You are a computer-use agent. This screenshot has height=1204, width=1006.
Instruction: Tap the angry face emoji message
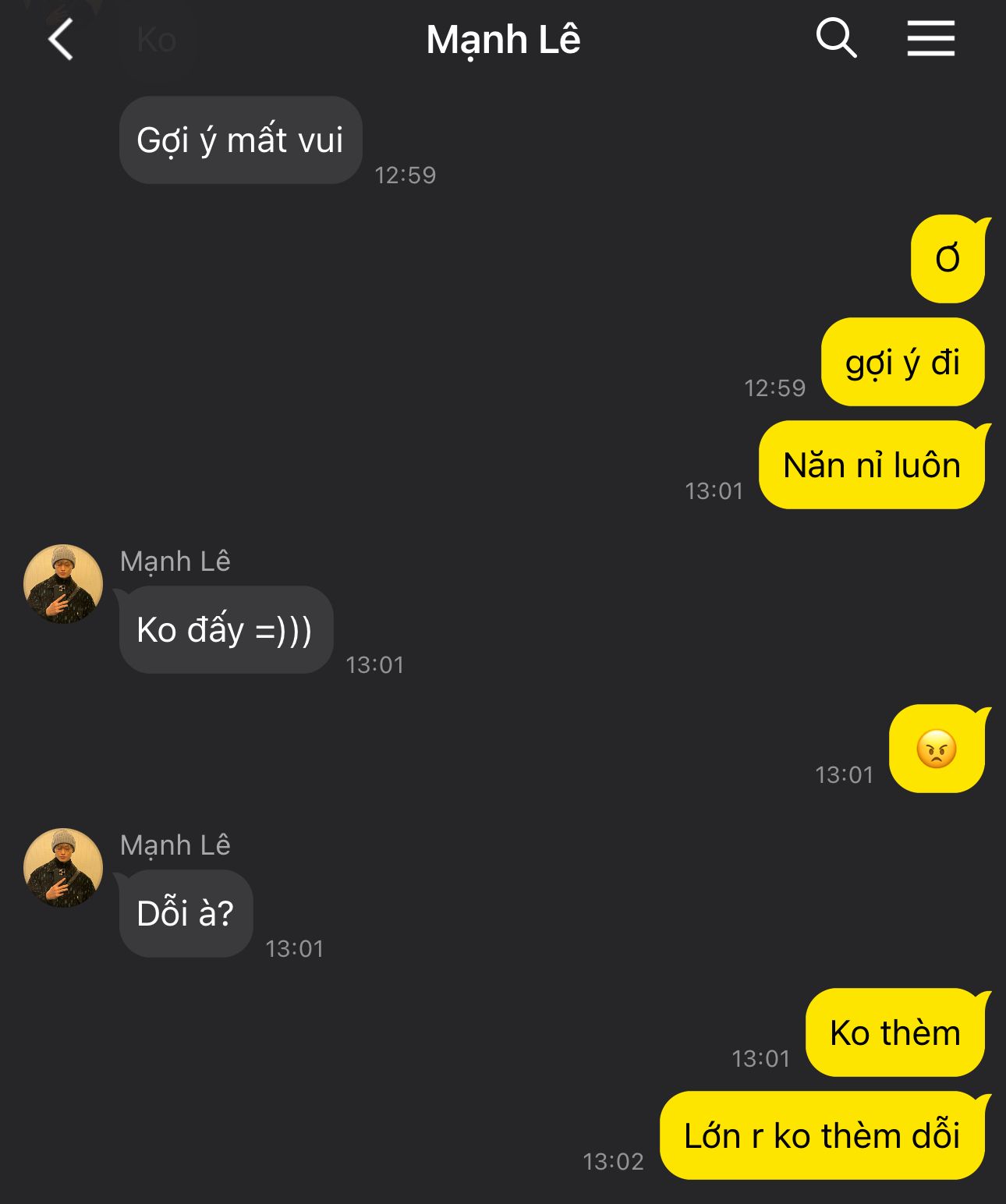pos(938,749)
